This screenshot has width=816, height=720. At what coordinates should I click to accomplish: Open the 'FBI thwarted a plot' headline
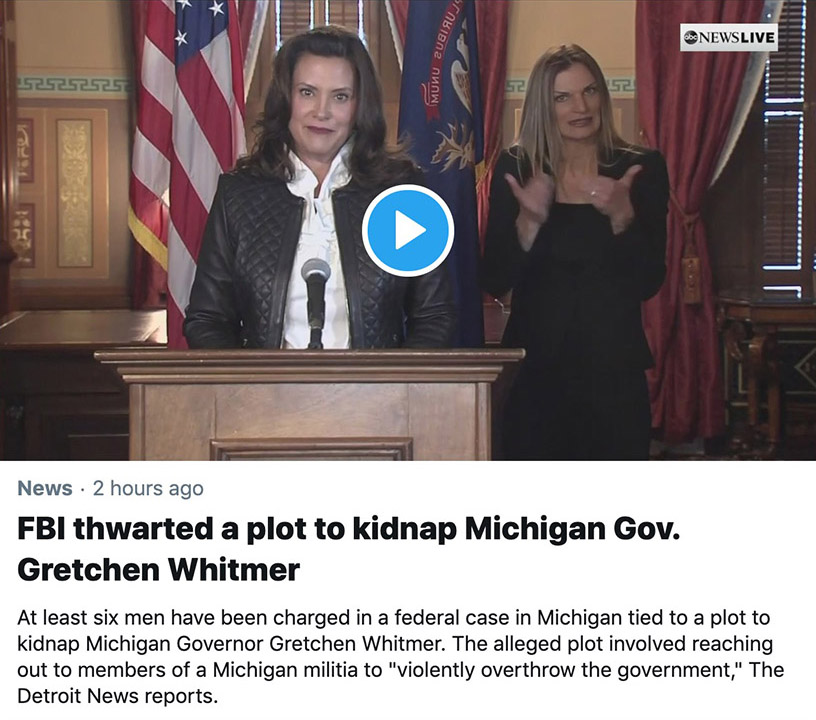point(349,548)
